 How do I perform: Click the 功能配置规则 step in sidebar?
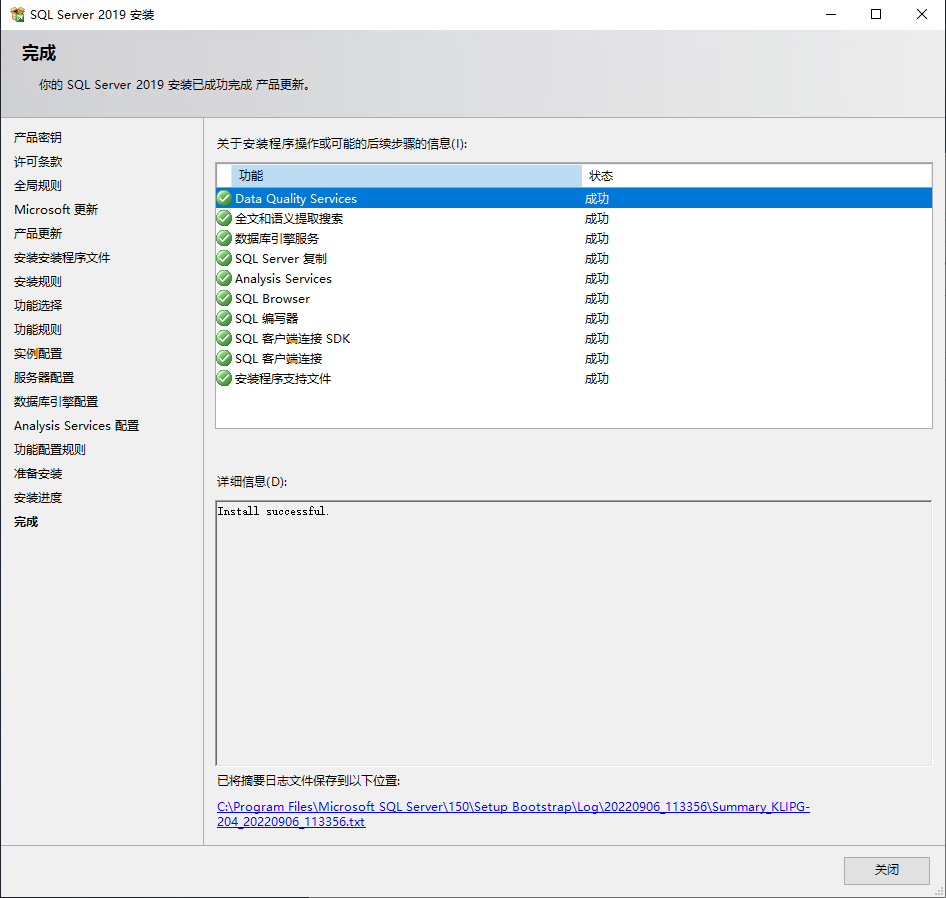(49, 450)
